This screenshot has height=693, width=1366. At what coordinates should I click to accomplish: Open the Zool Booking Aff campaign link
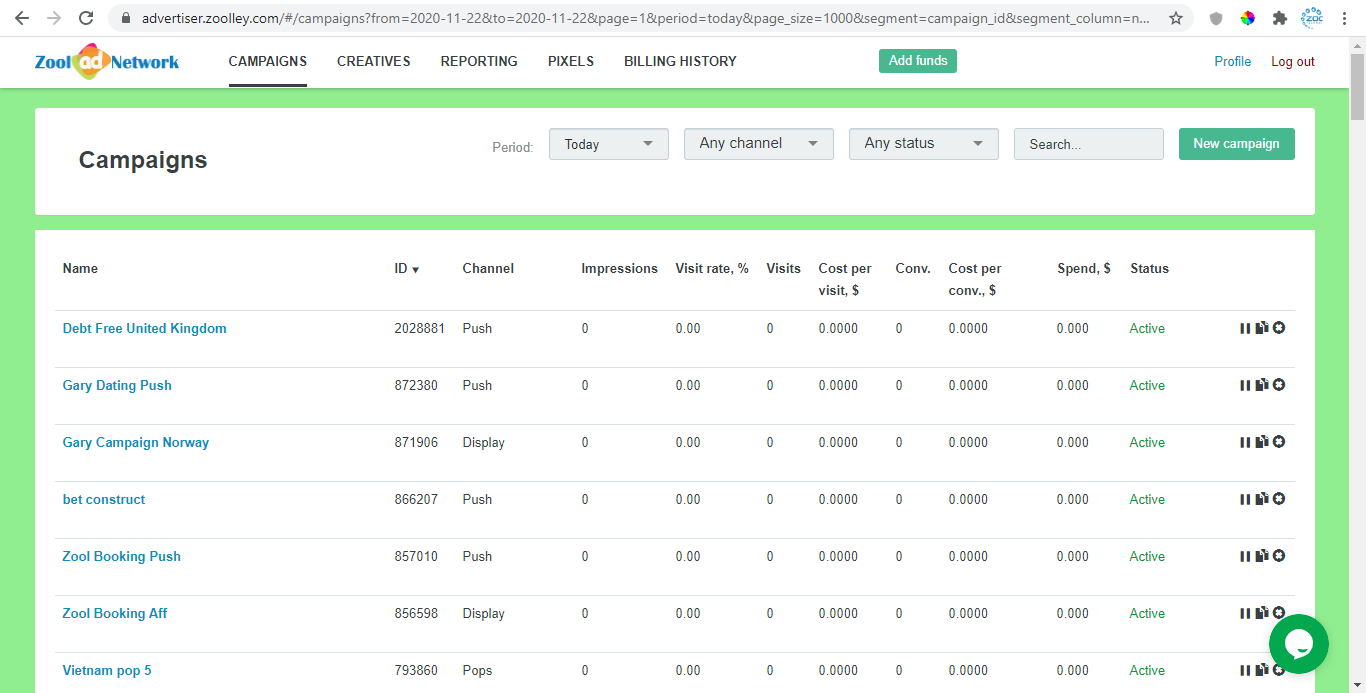coord(114,613)
